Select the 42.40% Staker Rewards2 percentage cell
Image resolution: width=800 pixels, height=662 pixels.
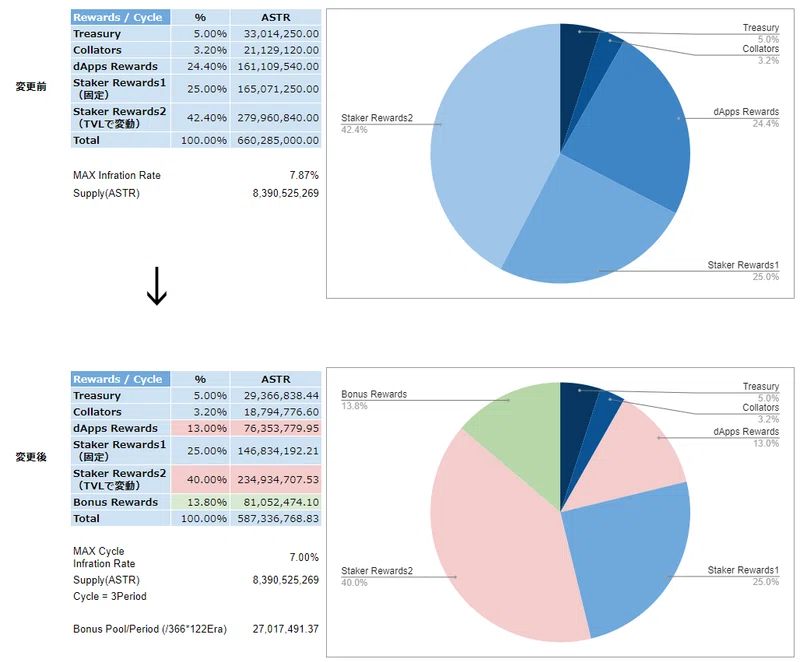click(x=201, y=118)
